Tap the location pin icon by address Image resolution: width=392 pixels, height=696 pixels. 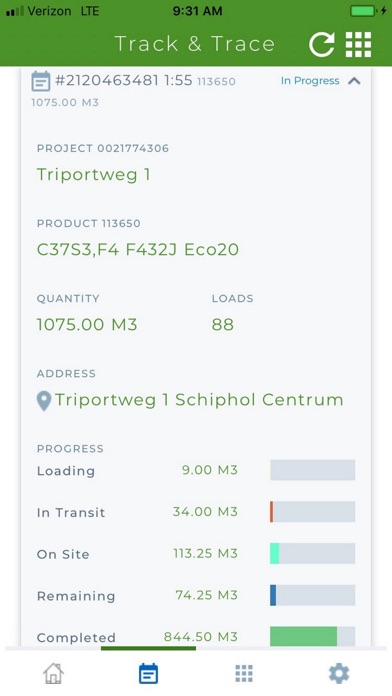(x=44, y=401)
